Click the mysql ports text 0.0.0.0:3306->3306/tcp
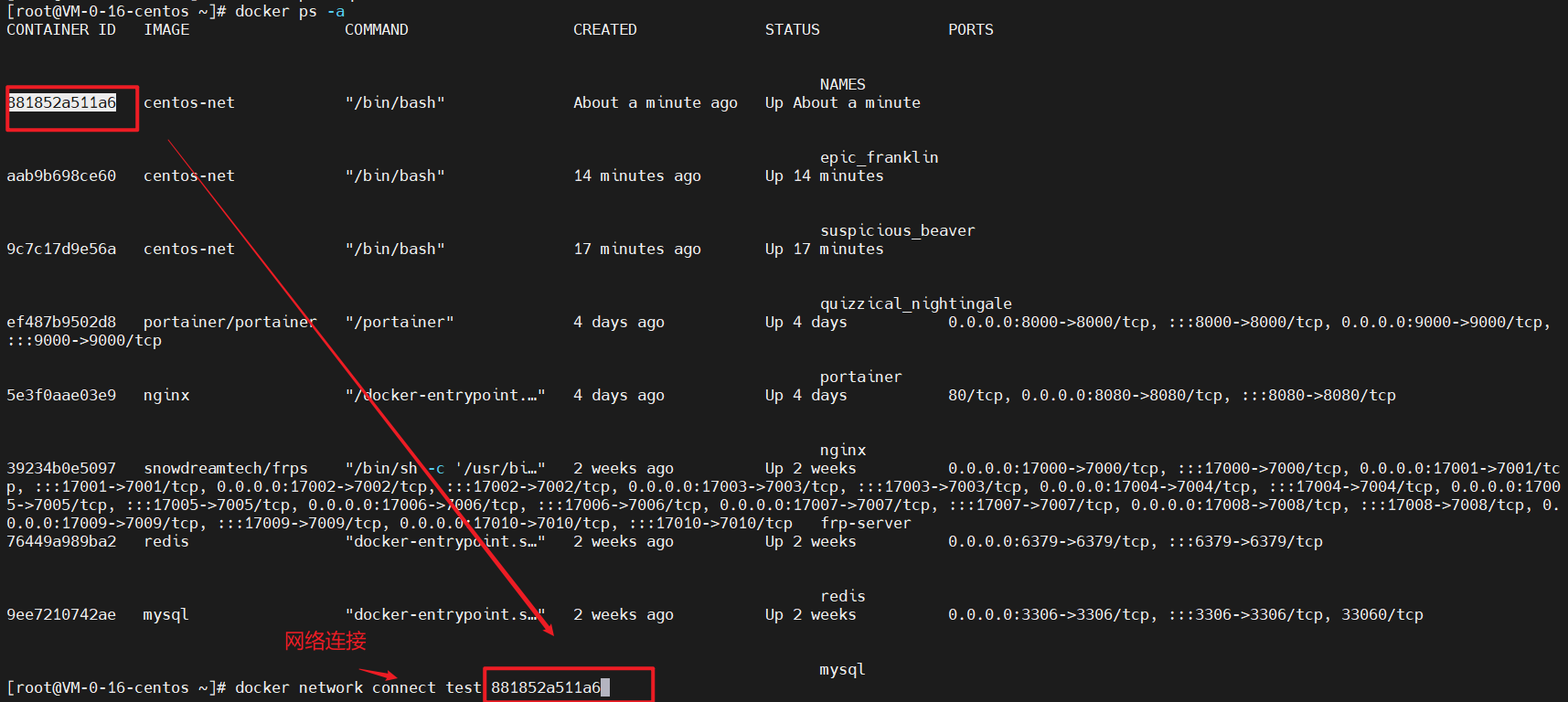The width and height of the screenshot is (1568, 702). point(1049,614)
